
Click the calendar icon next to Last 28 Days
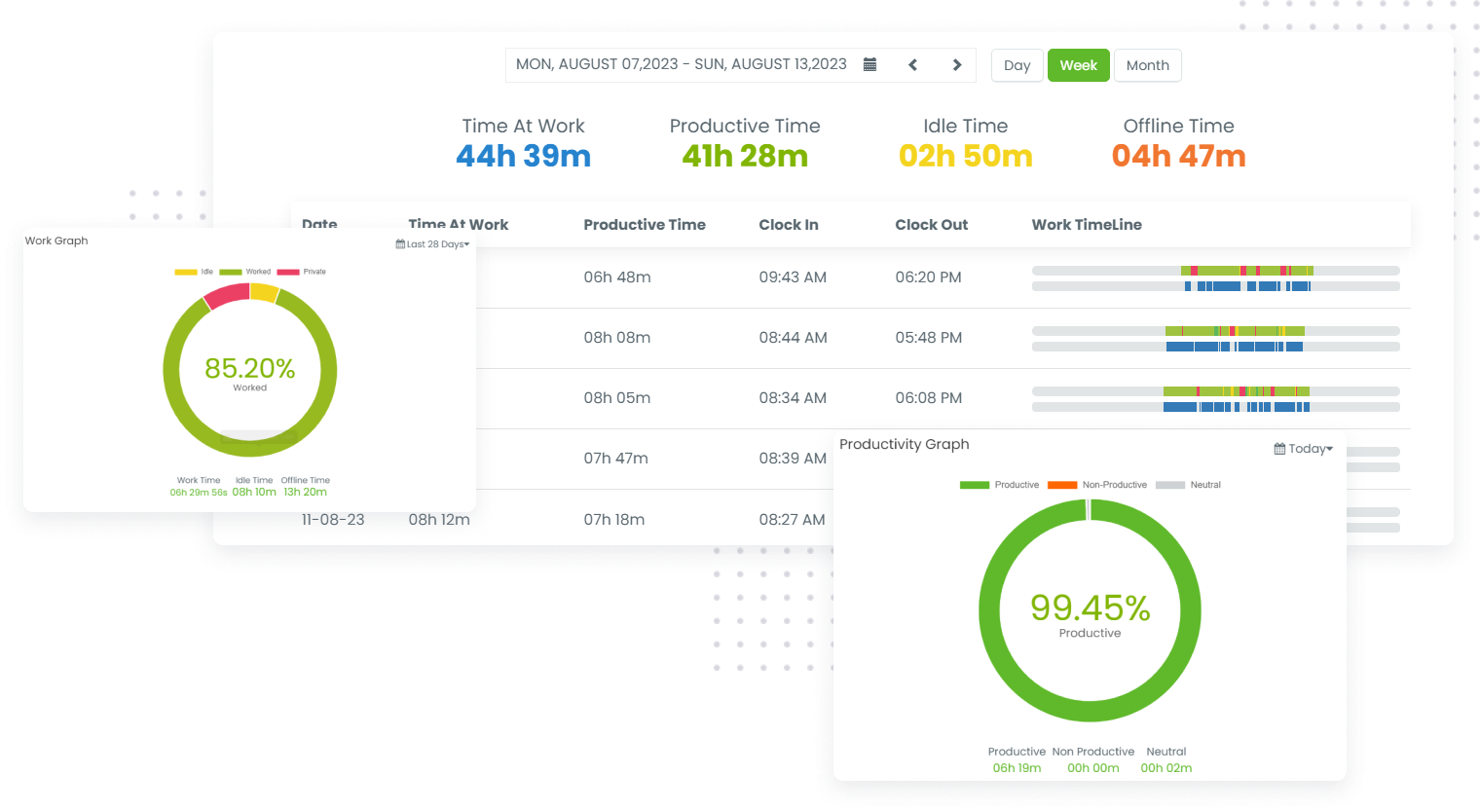click(399, 244)
